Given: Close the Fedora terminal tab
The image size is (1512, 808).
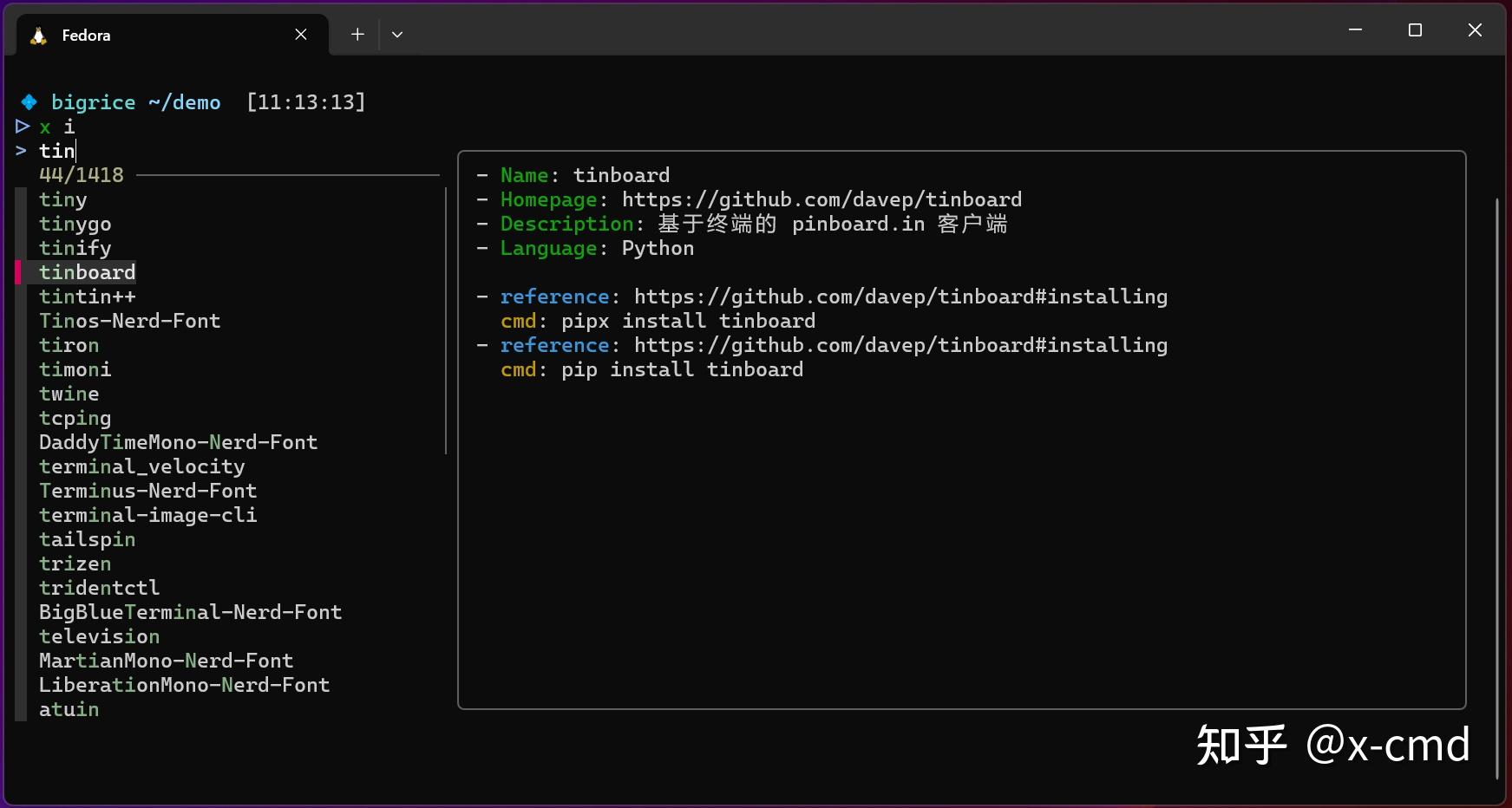Looking at the screenshot, I should point(301,35).
